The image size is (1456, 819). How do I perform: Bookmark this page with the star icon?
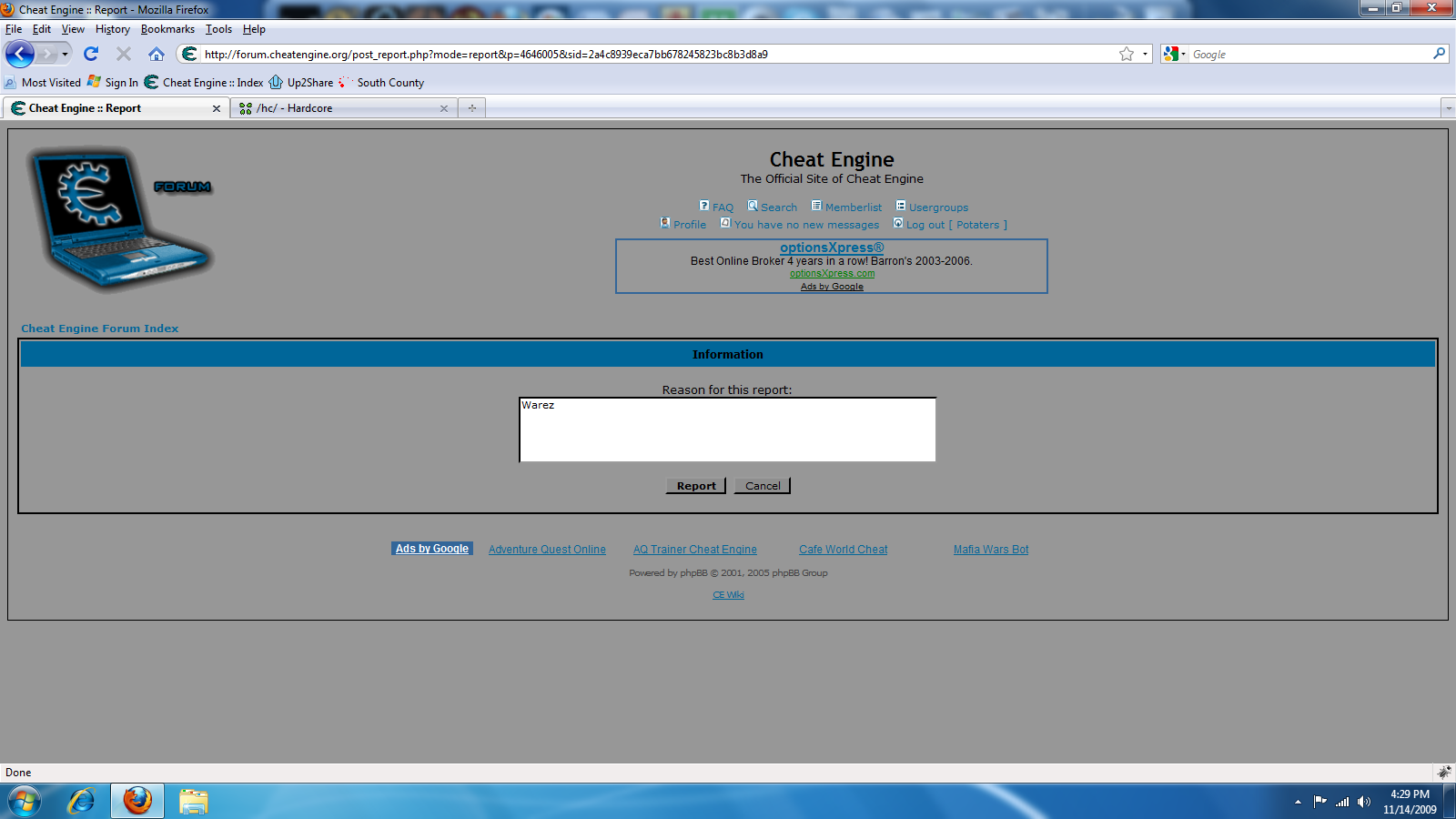point(1127,54)
